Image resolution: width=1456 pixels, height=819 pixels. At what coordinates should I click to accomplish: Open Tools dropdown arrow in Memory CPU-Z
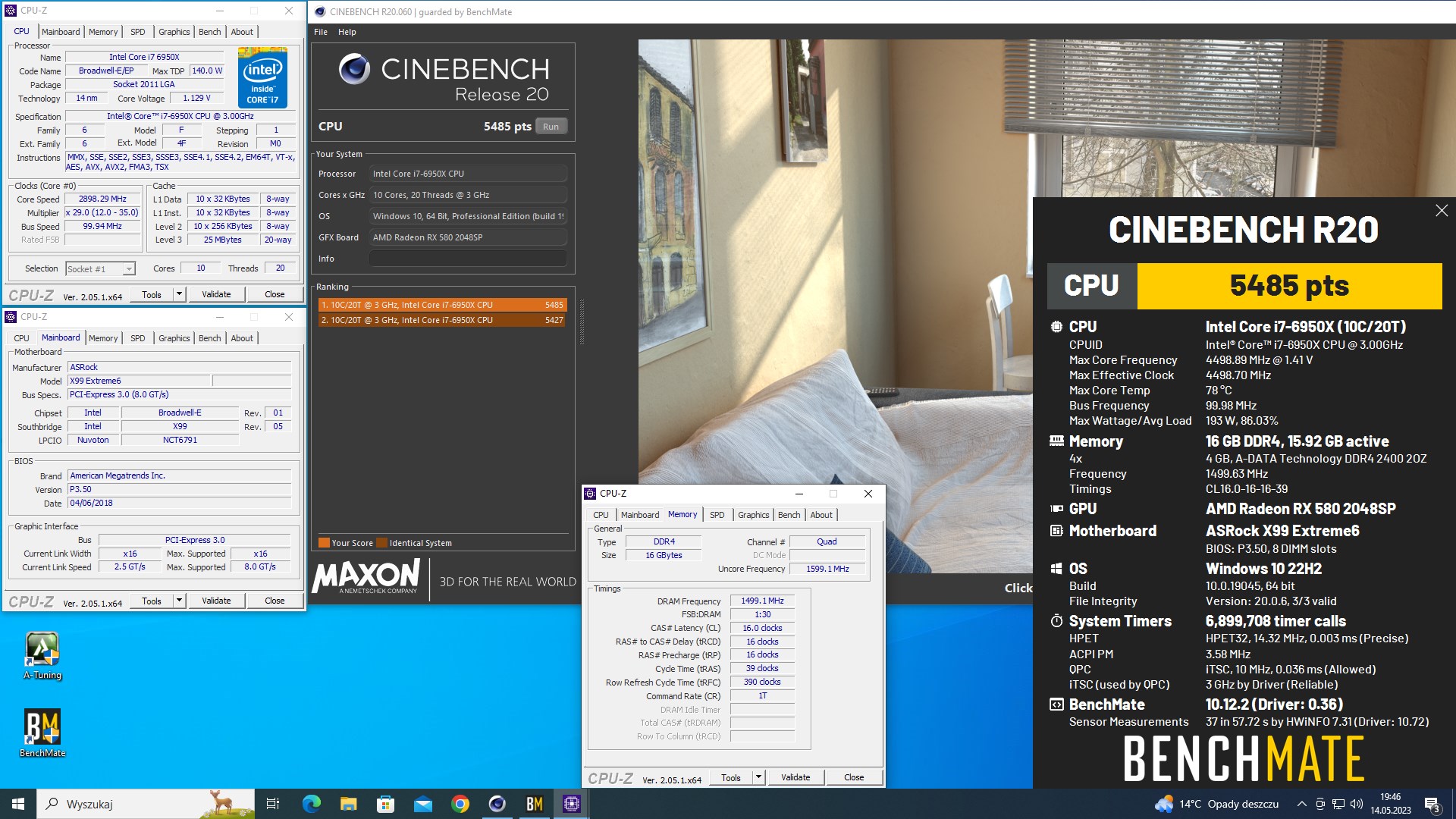point(758,777)
